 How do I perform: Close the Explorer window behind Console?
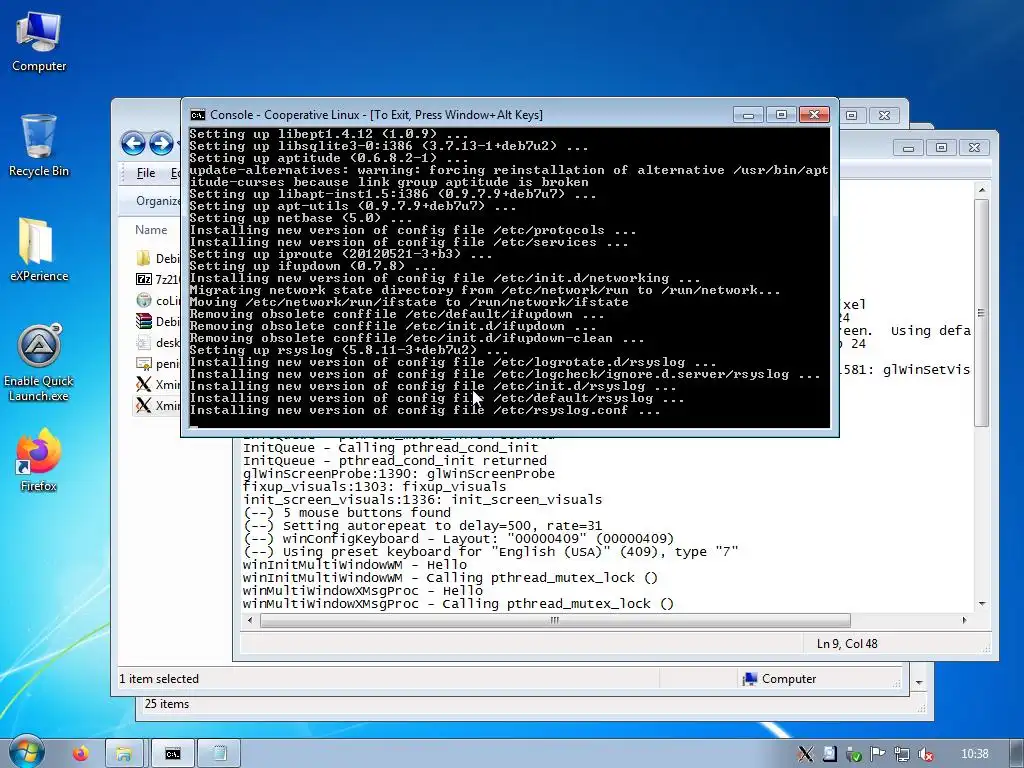pos(884,116)
